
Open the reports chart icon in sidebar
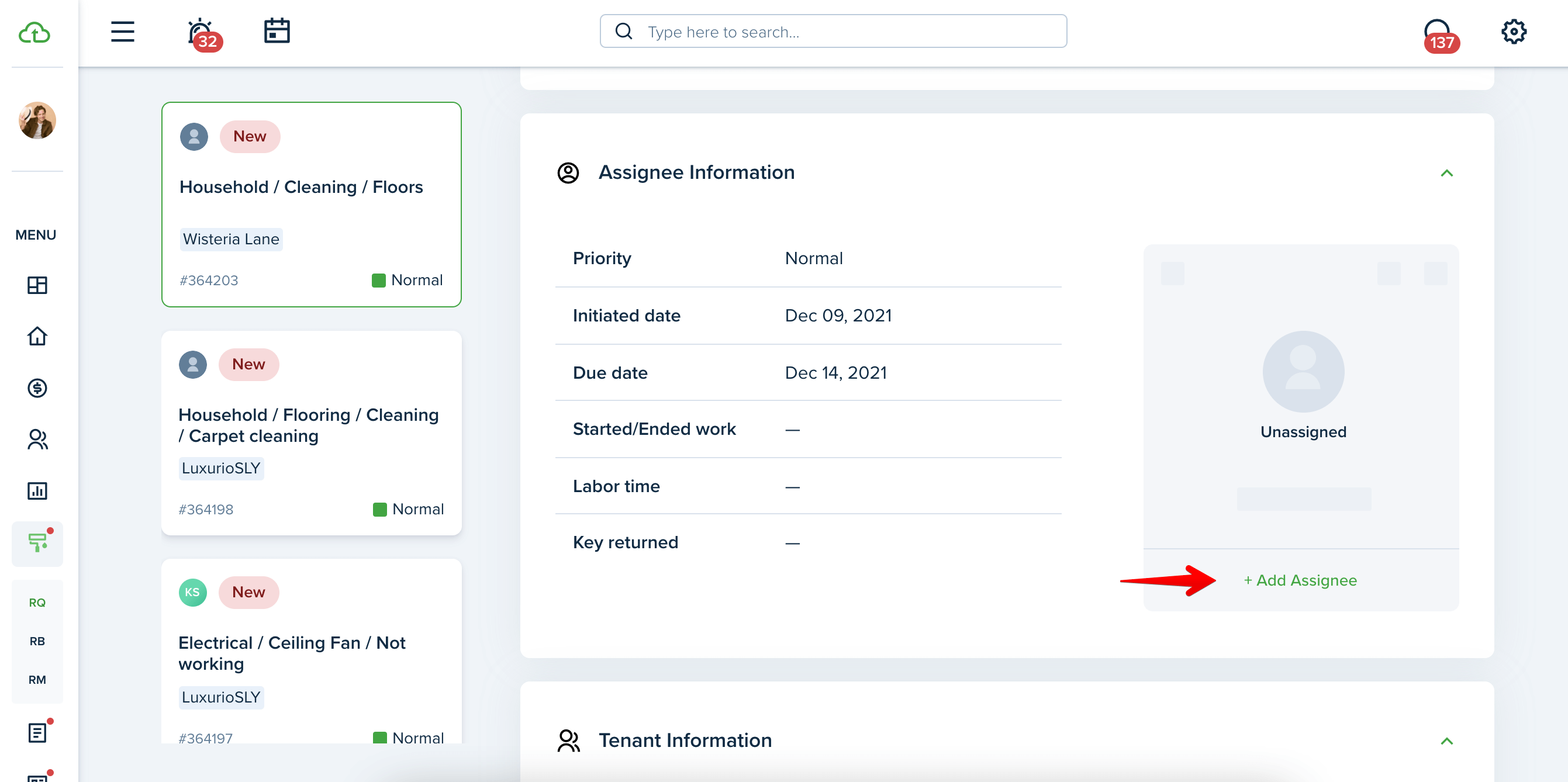click(37, 490)
